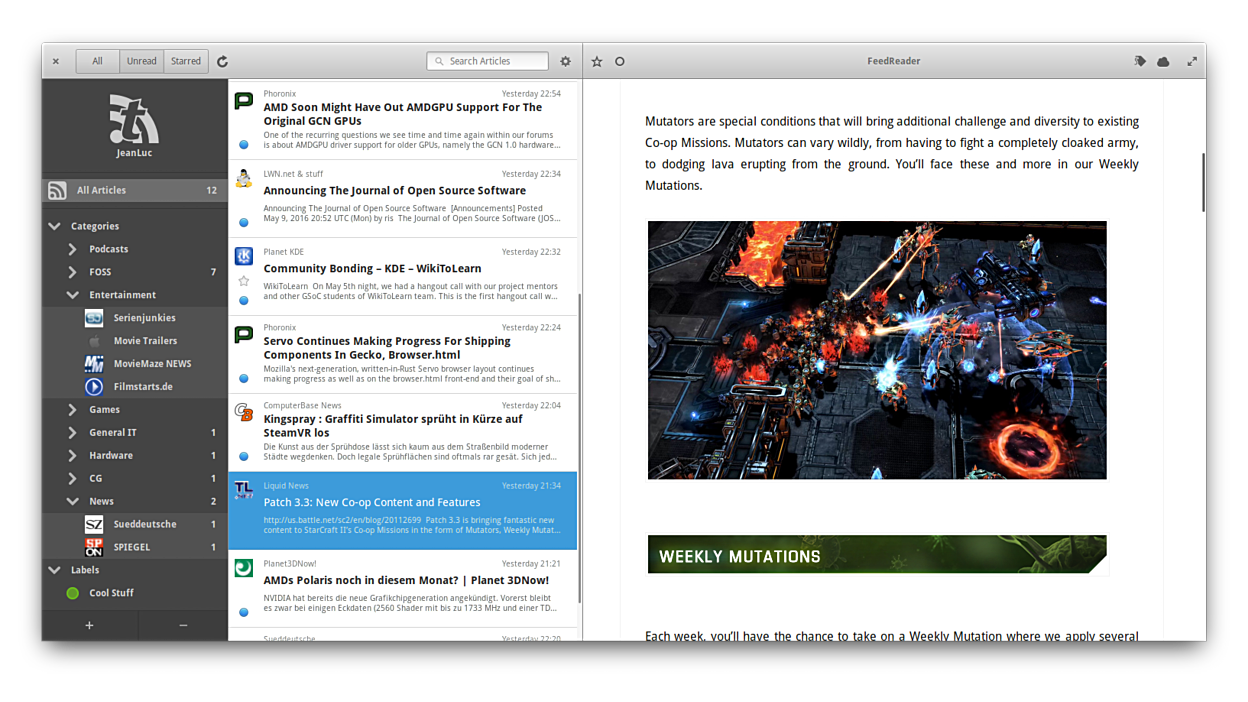Add a feed with the plus button

click(89, 625)
